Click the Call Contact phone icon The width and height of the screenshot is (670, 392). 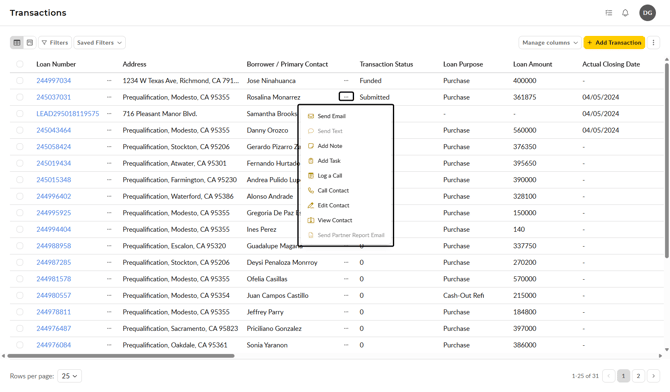pyautogui.click(x=311, y=191)
